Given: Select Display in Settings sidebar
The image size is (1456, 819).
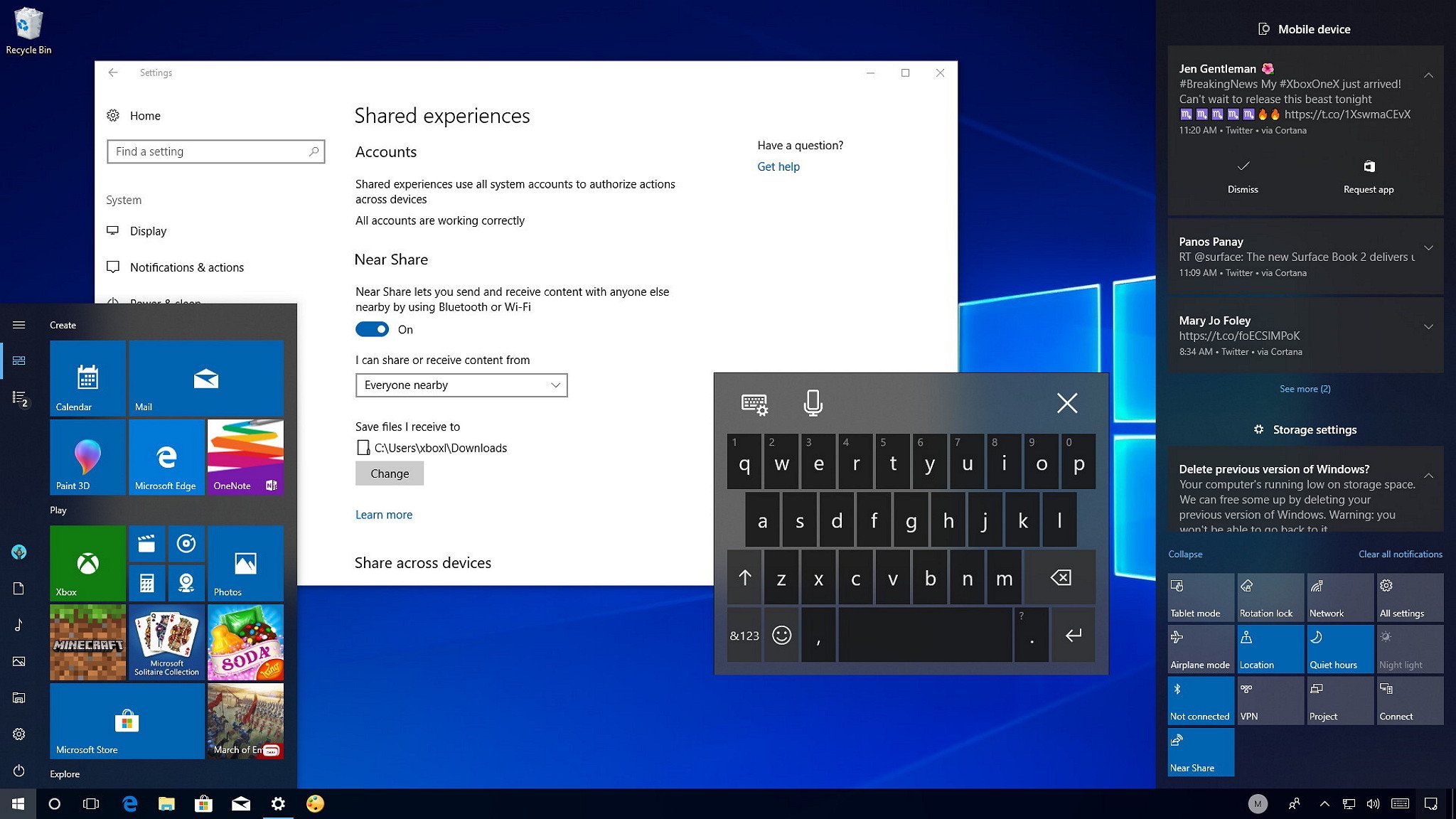Looking at the screenshot, I should pyautogui.click(x=148, y=231).
